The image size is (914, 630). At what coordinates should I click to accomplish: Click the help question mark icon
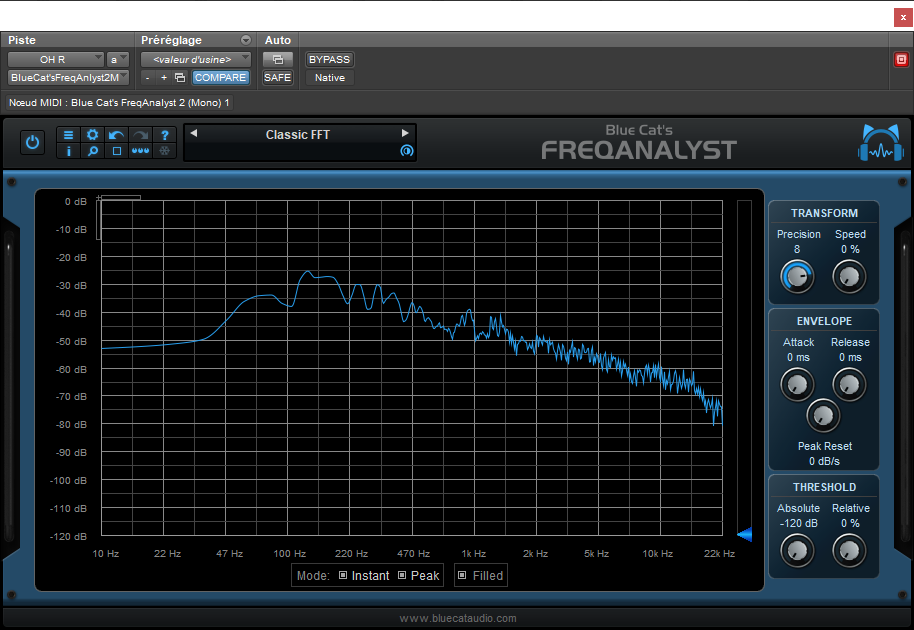coord(163,136)
